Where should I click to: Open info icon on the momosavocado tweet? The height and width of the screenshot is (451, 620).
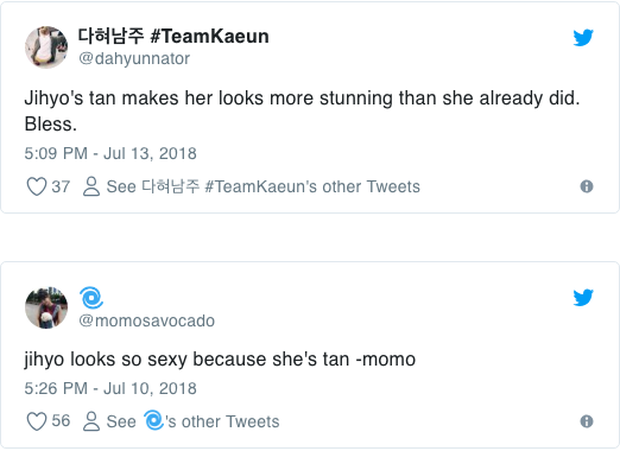(x=587, y=421)
